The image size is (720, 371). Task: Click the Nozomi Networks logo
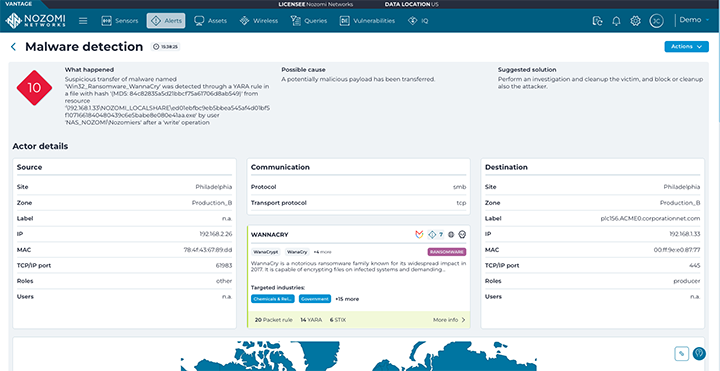coord(35,21)
